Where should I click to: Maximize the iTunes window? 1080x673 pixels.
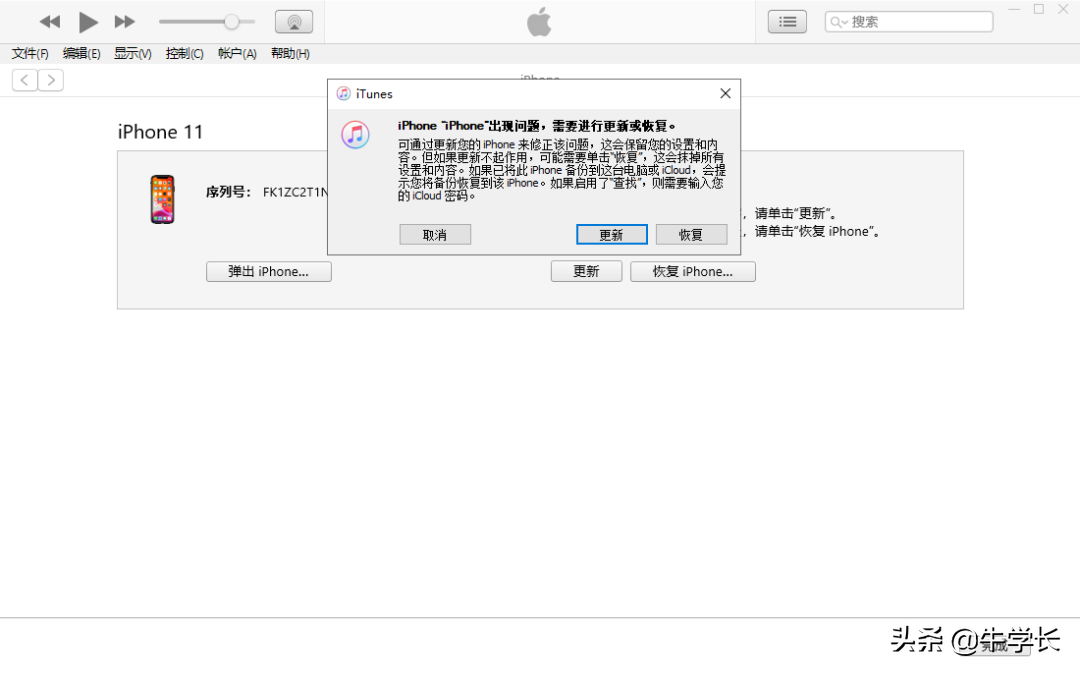point(1039,10)
